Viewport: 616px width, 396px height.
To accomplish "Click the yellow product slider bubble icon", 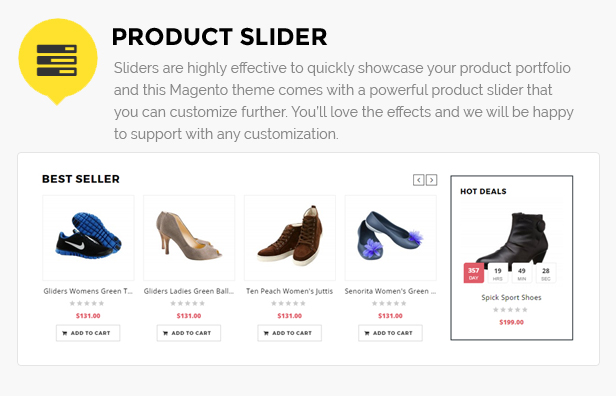I will coord(58,61).
